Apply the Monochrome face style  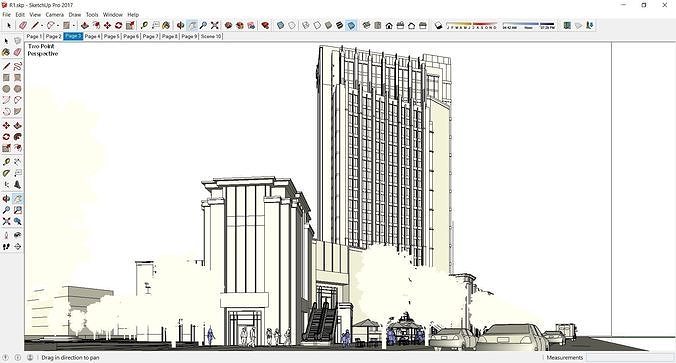pyautogui.click(x=351, y=25)
